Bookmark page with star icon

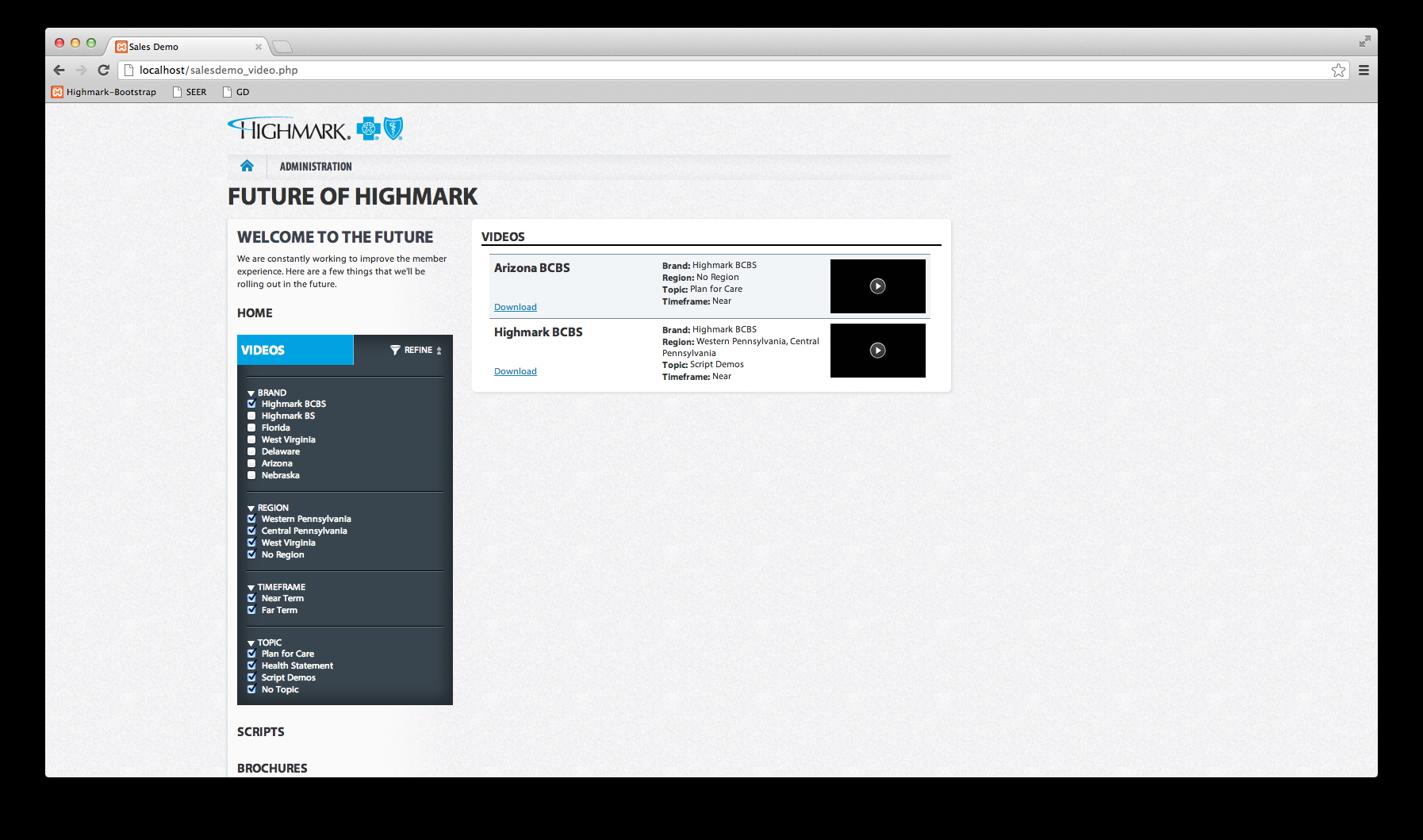[x=1338, y=70]
